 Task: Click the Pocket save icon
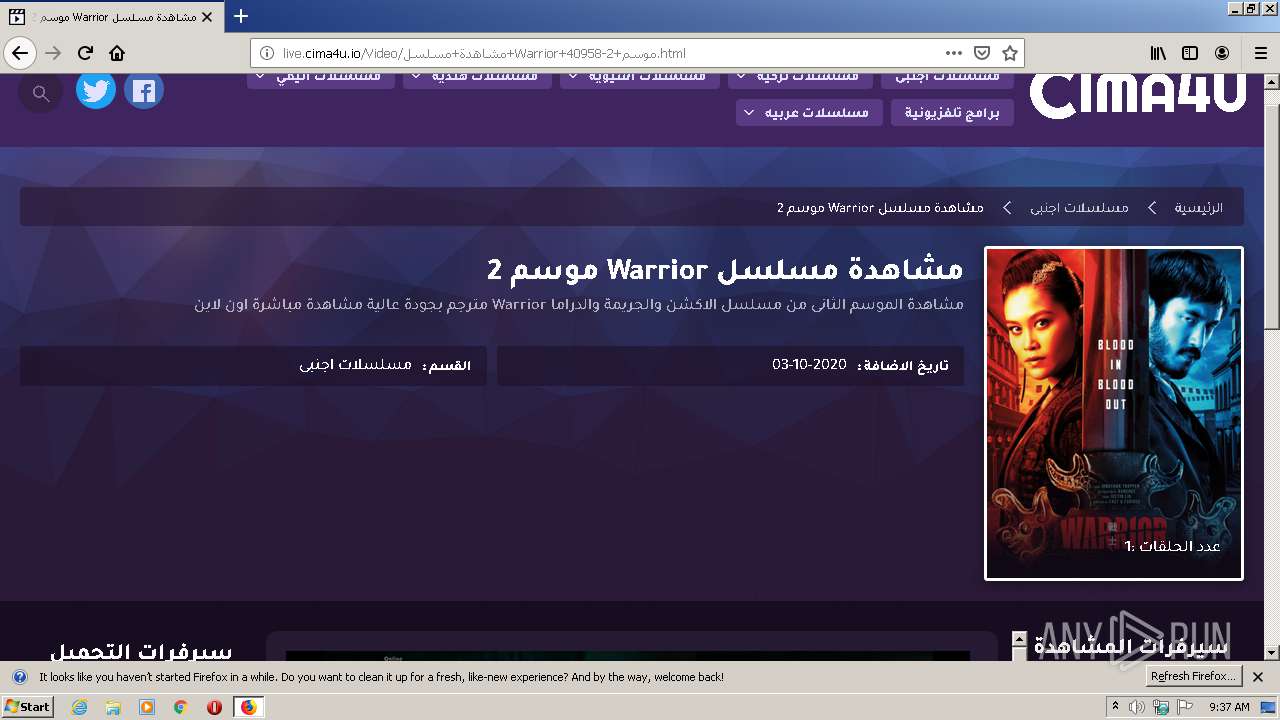pyautogui.click(x=982, y=53)
